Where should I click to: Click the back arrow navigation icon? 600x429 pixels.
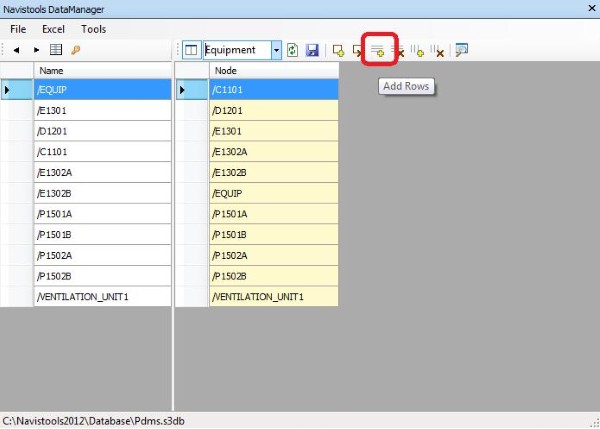click(x=17, y=50)
